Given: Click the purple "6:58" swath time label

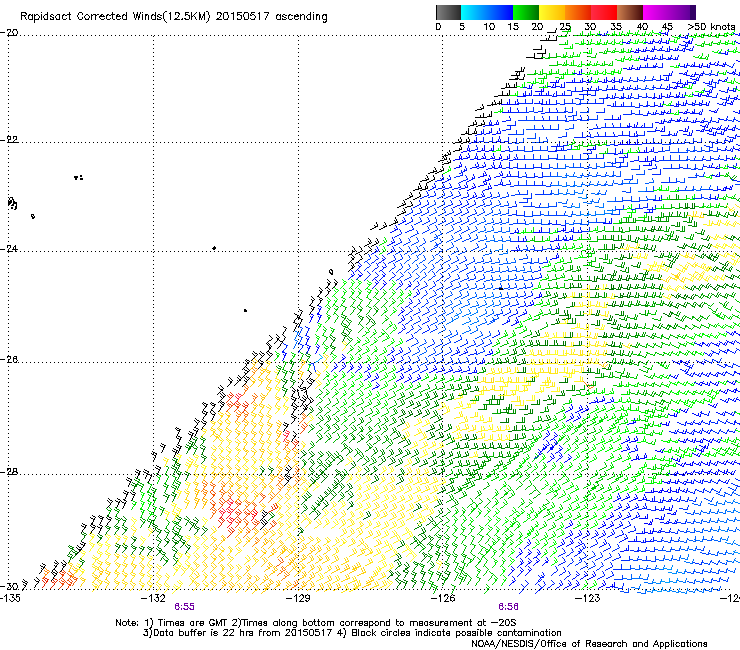Looking at the screenshot, I should pyautogui.click(x=508, y=607).
